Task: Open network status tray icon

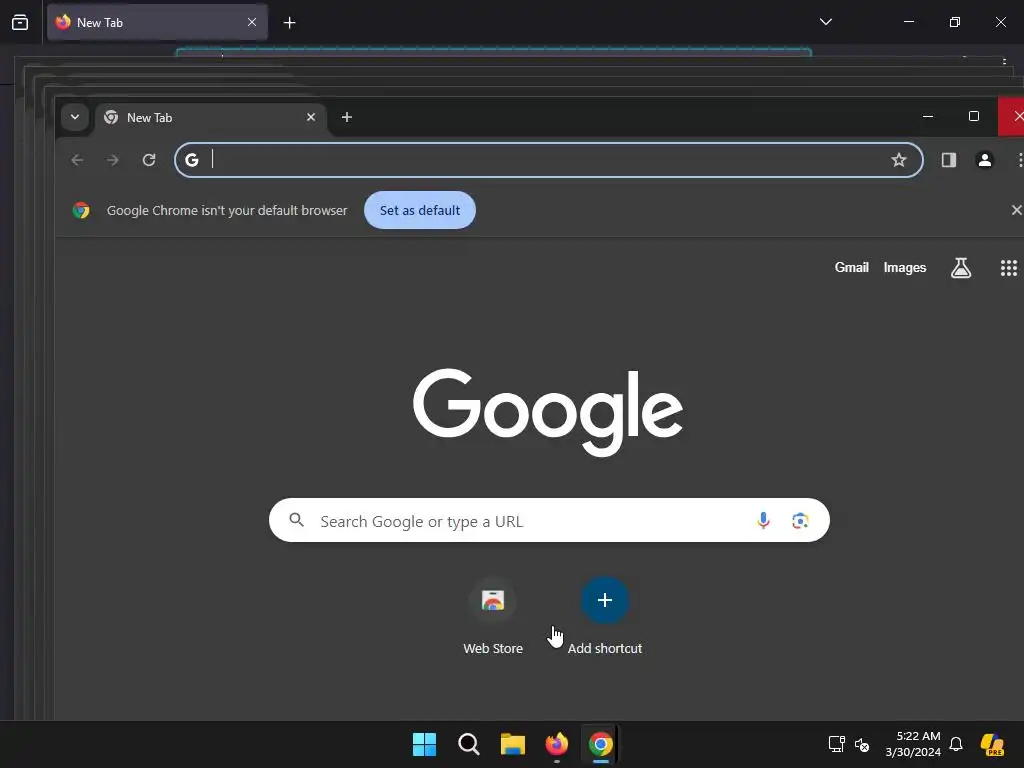Action: (x=837, y=744)
